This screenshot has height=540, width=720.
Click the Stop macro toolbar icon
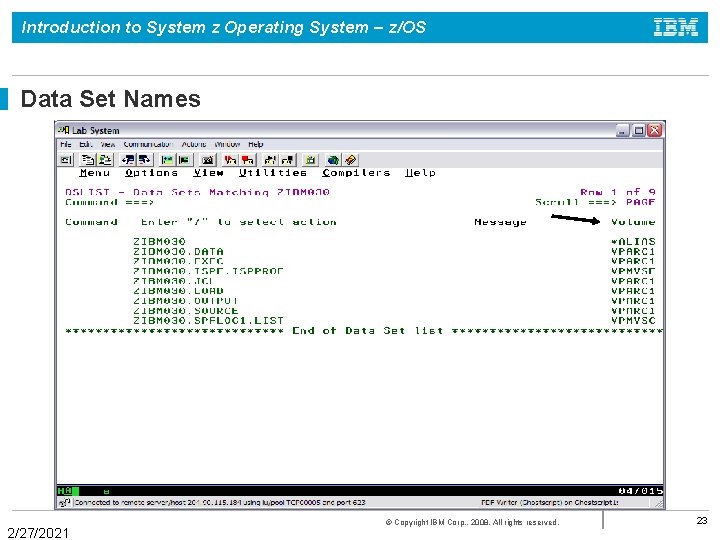pos(248,160)
